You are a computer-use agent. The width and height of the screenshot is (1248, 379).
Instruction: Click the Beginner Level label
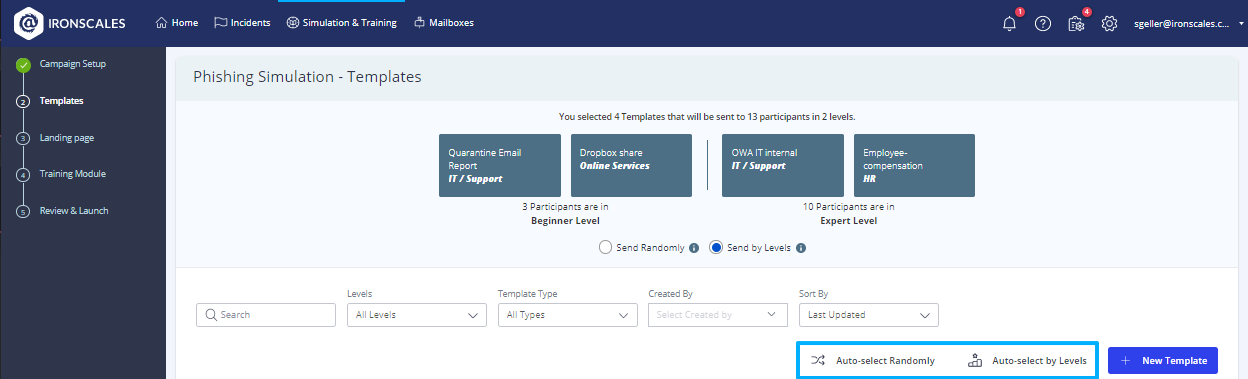point(565,220)
